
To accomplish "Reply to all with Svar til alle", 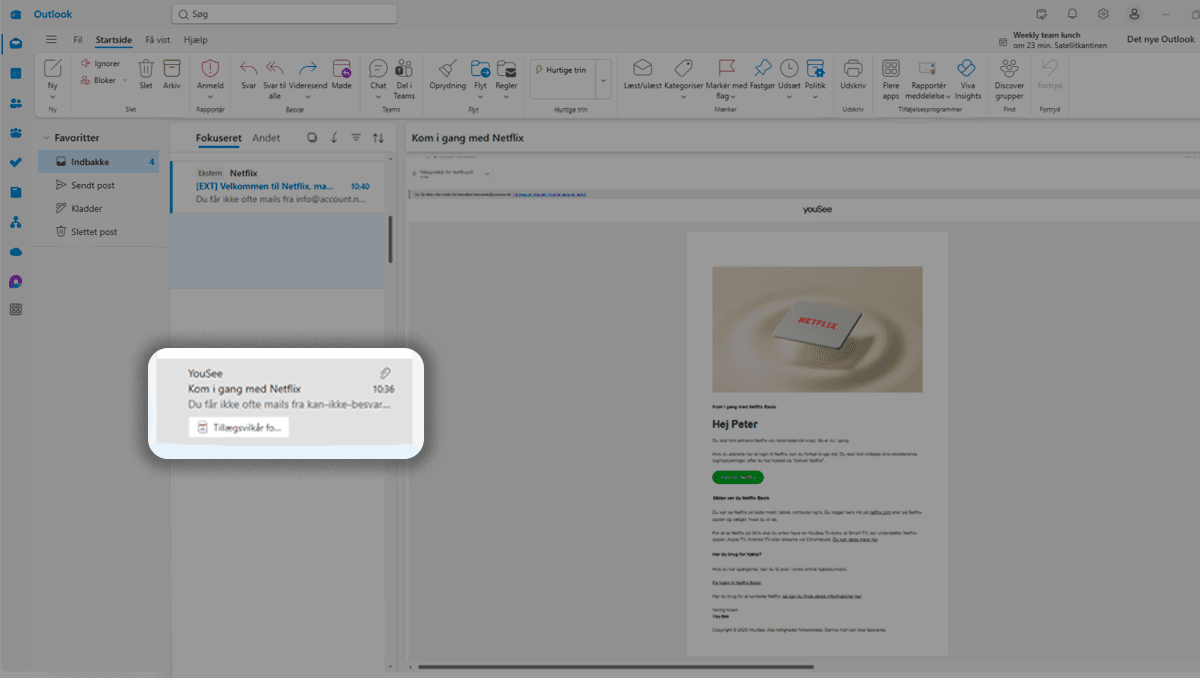I will pyautogui.click(x=275, y=78).
